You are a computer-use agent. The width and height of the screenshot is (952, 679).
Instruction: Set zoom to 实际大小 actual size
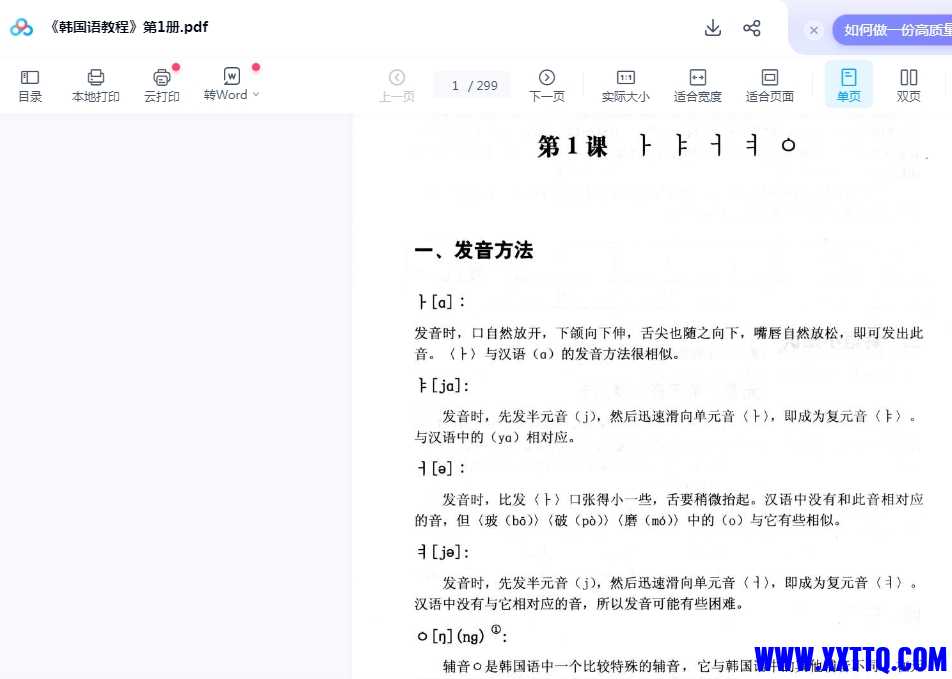tap(625, 86)
